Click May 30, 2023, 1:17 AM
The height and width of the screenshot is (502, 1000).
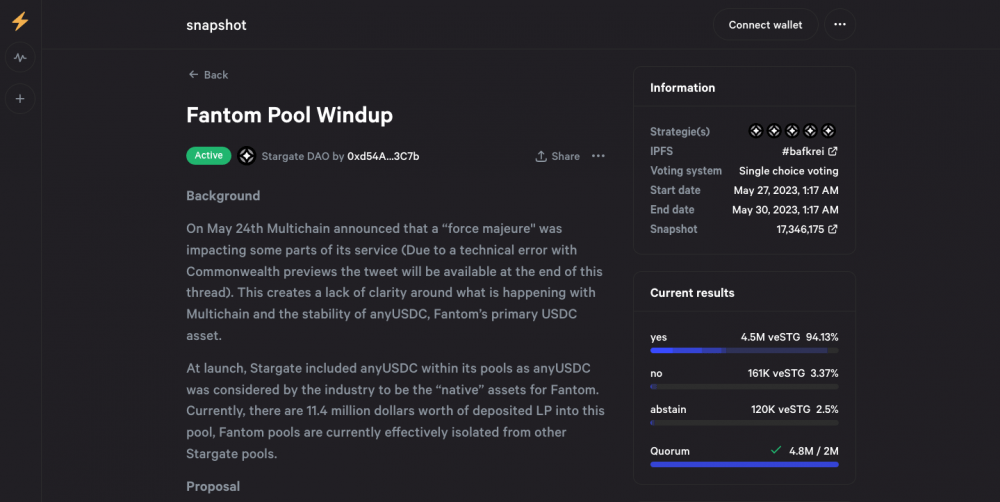(785, 210)
